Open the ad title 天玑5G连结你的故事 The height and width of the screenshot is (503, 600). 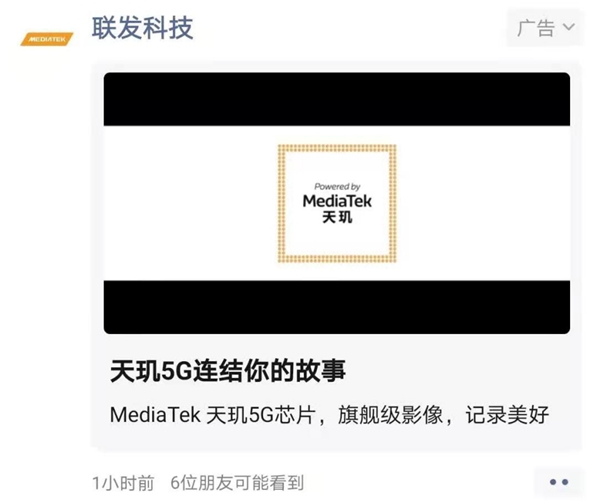tap(228, 371)
